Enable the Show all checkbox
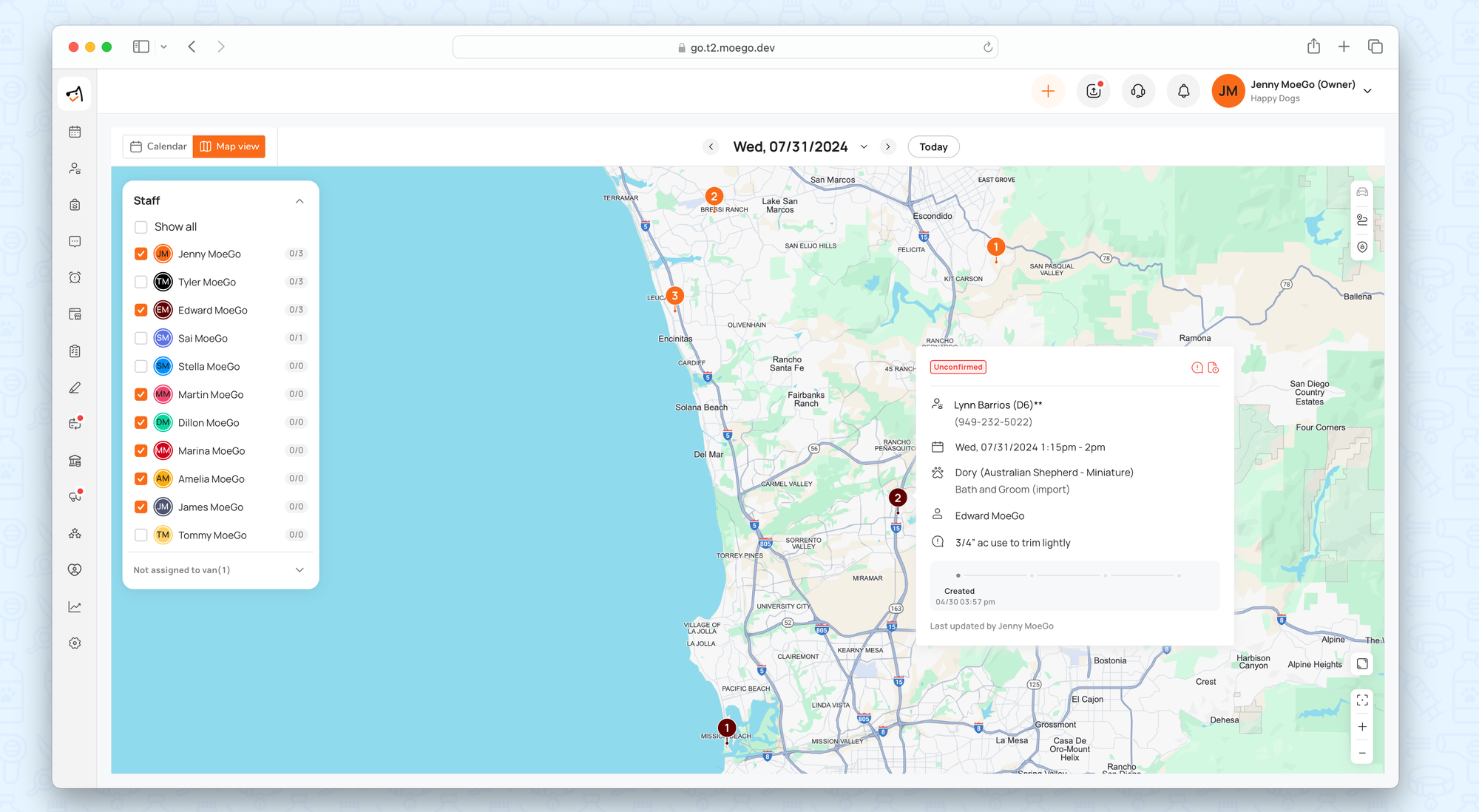 point(141,227)
